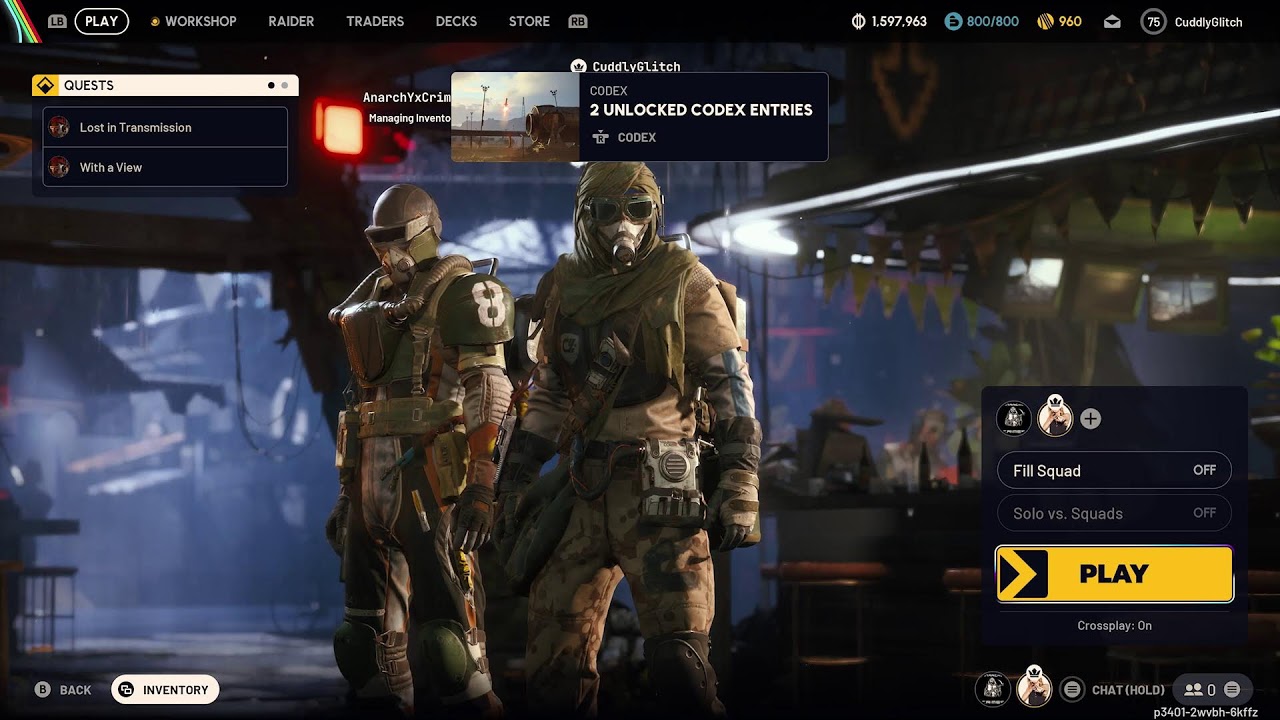The width and height of the screenshot is (1280, 720).
Task: Click the codex notification thumbnail image
Action: point(515,117)
